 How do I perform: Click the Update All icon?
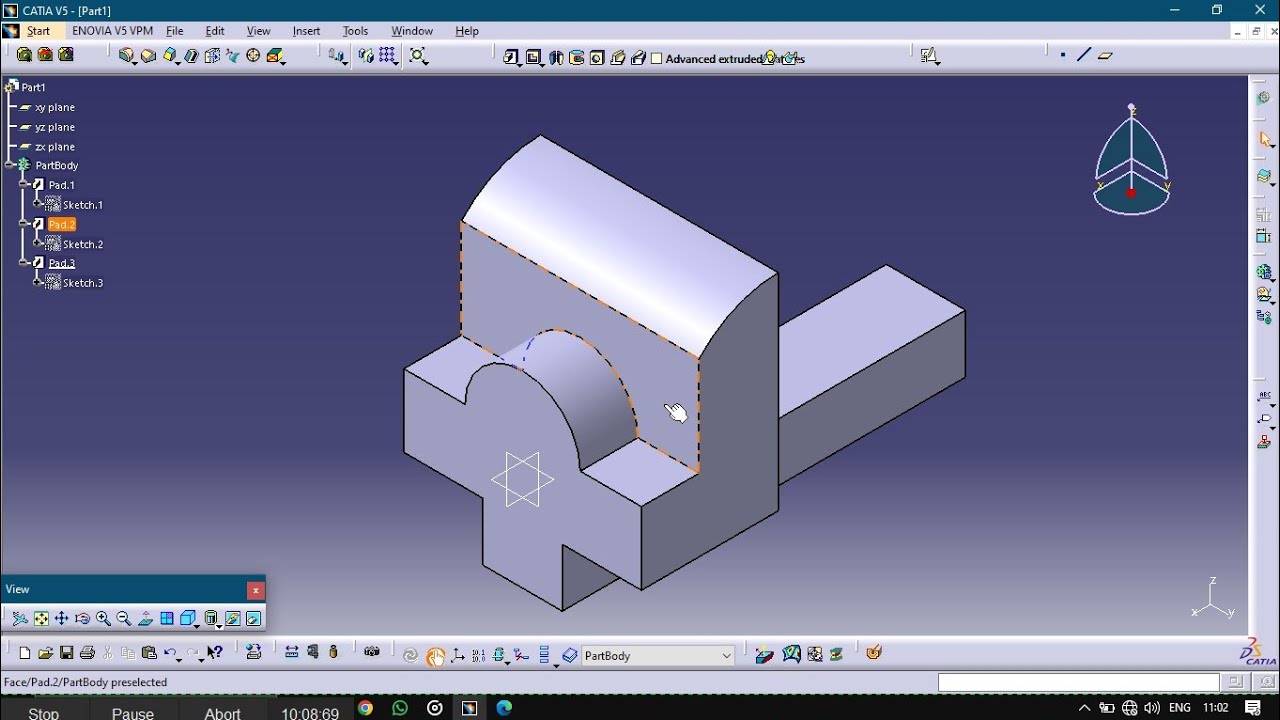[410, 655]
